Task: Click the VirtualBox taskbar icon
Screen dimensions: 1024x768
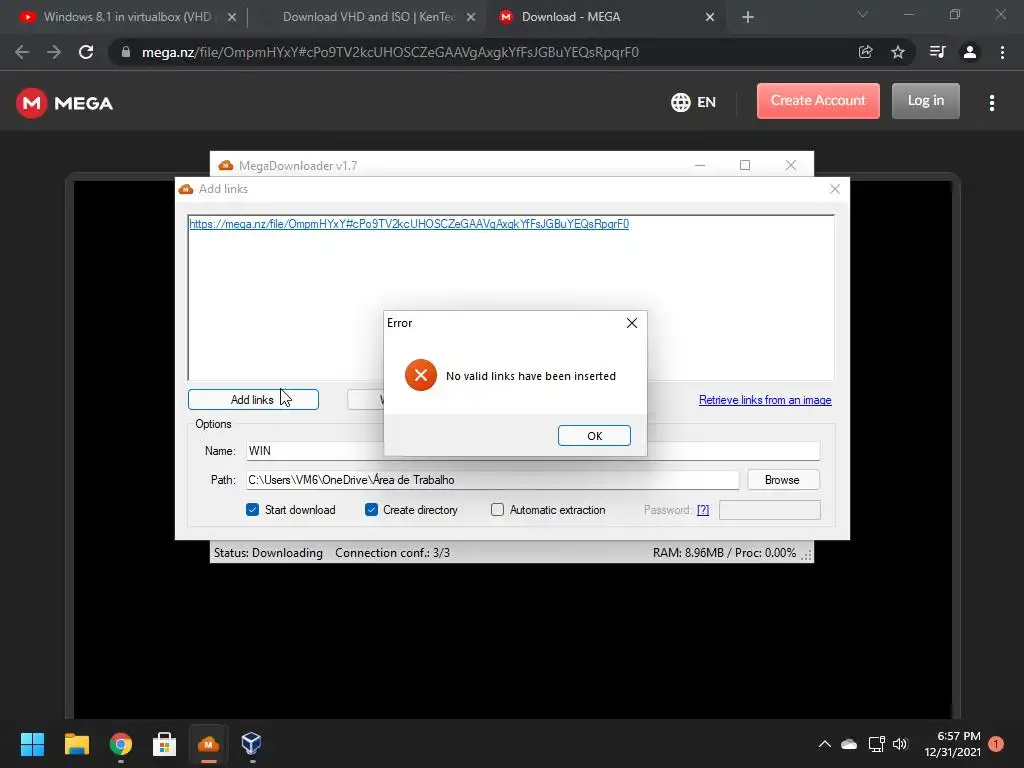Action: pyautogui.click(x=251, y=743)
